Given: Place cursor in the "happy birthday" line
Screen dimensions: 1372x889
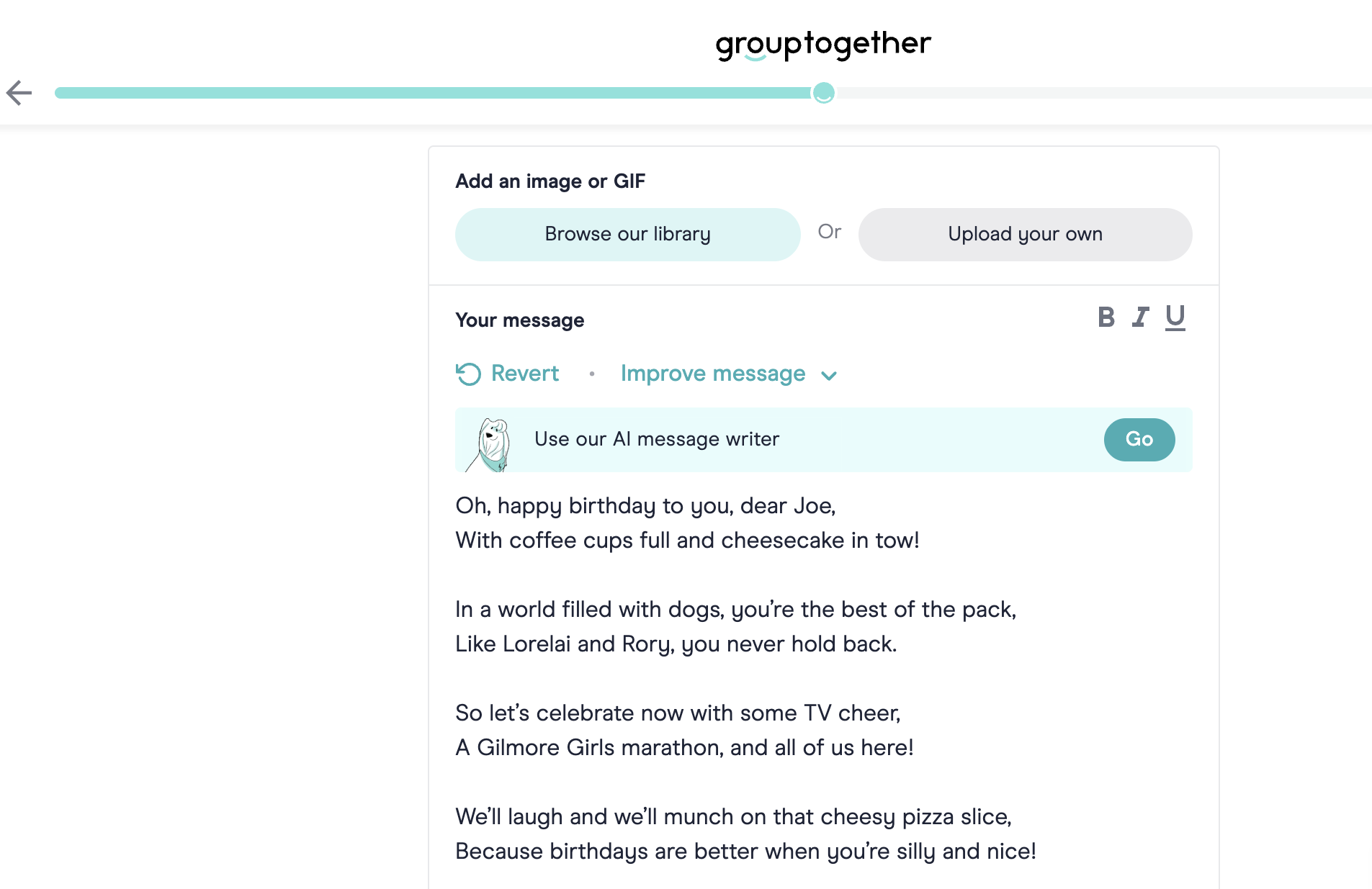Looking at the screenshot, I should [x=645, y=506].
